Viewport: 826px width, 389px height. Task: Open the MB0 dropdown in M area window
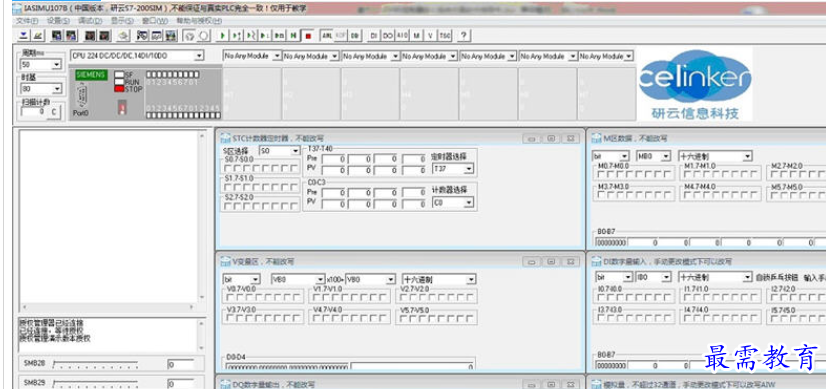click(x=654, y=157)
